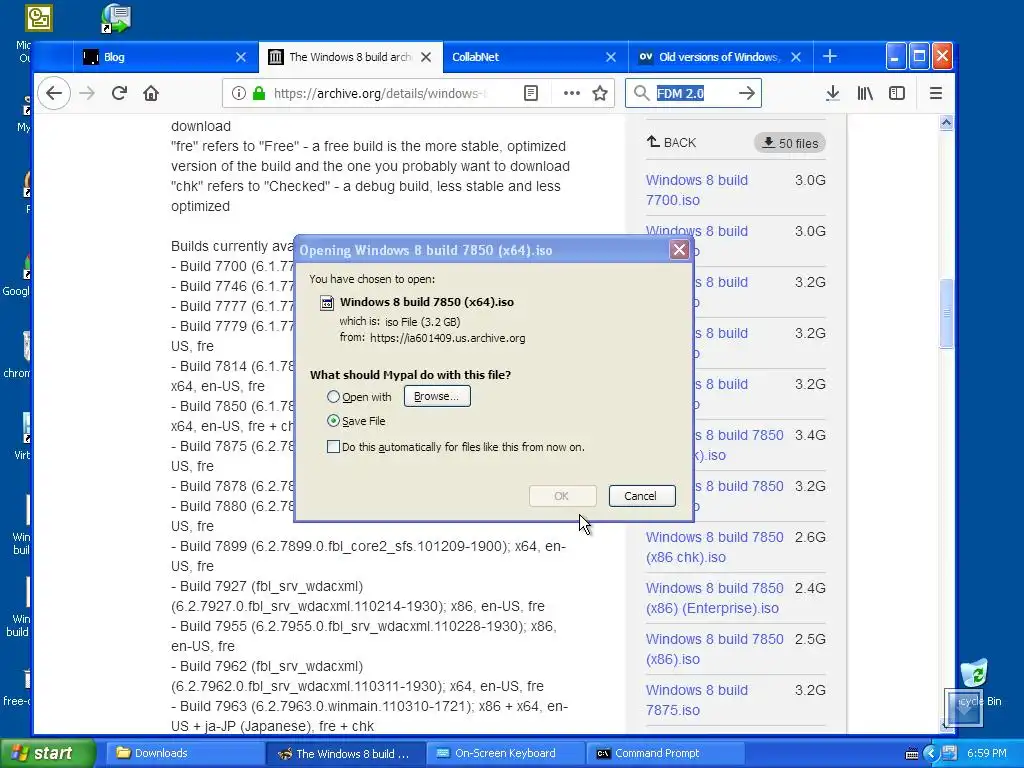Open the Windows Start menu

48,753
